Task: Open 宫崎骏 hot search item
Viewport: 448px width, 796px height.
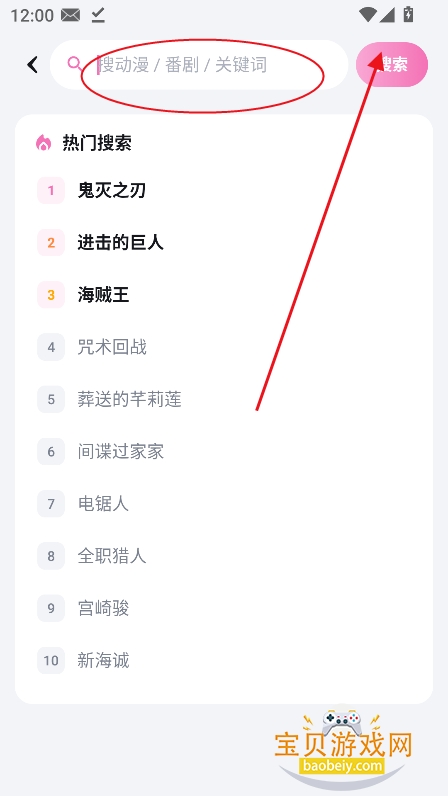Action: coord(103,608)
